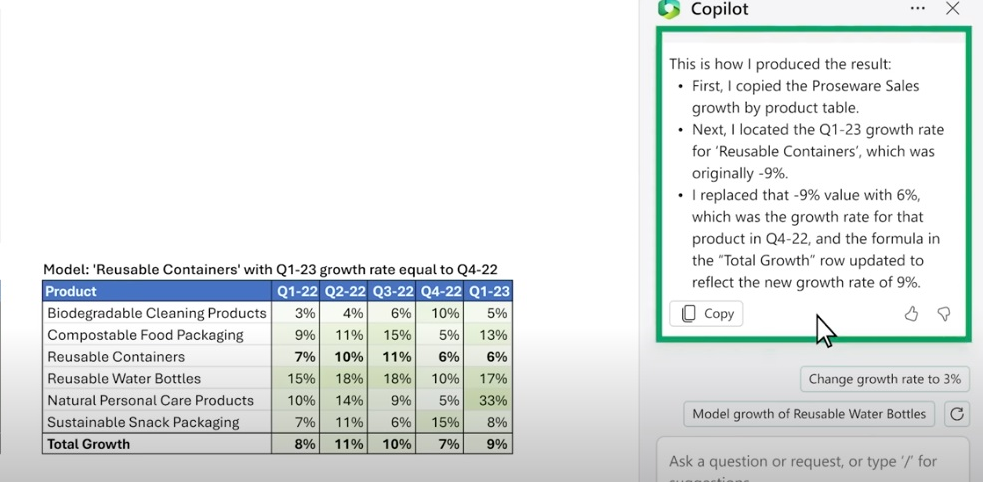This screenshot has width=983, height=482.
Task: Give the response a thumbs down
Action: point(943,314)
